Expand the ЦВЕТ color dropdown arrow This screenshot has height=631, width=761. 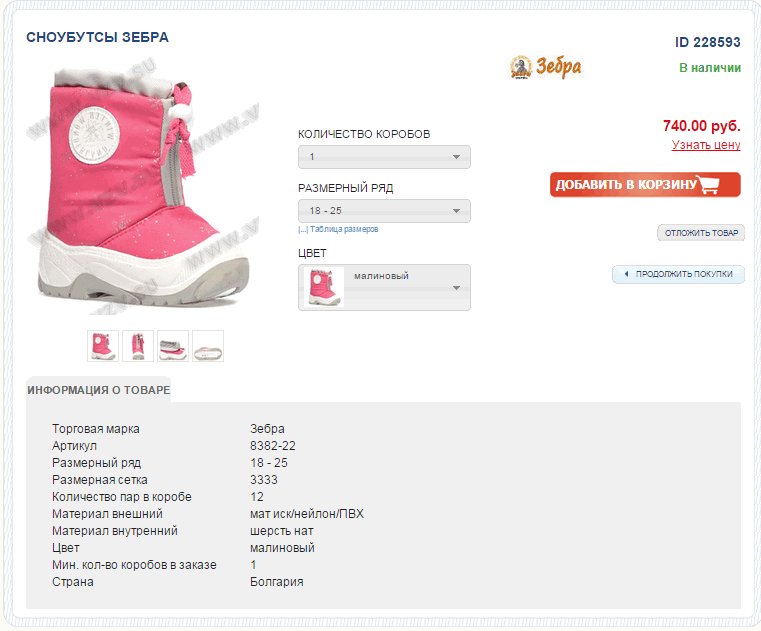click(456, 288)
